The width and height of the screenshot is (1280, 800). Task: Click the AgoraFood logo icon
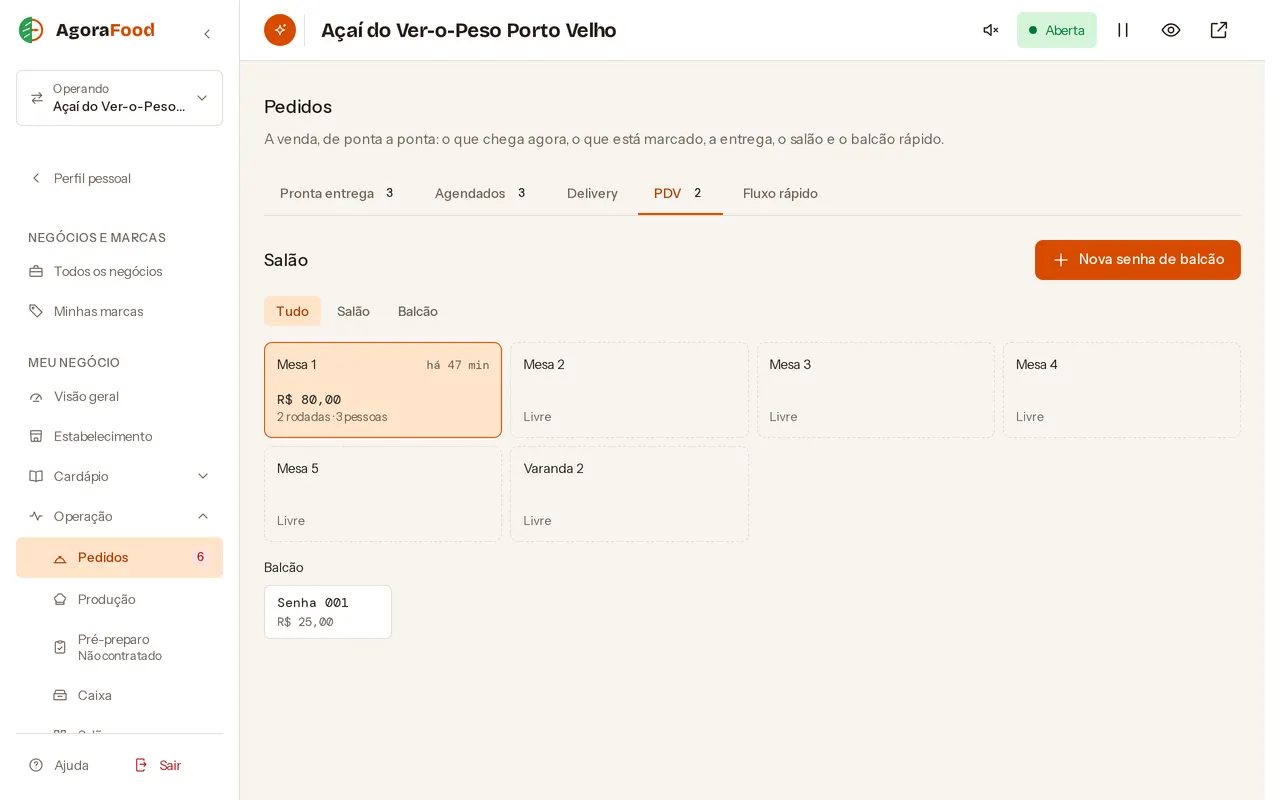[x=31, y=30]
